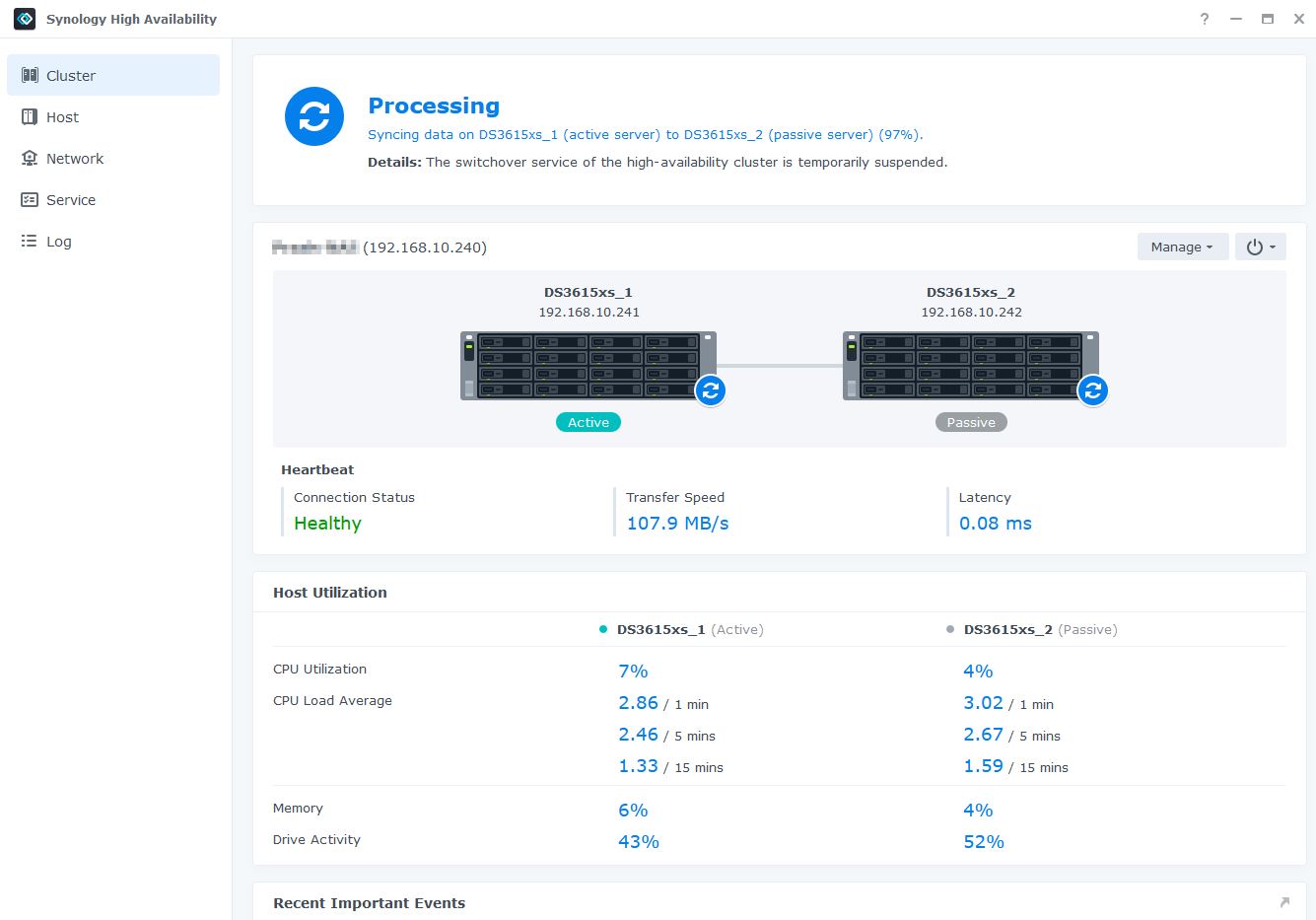Image resolution: width=1316 pixels, height=920 pixels.
Task: Click the 3.02 one-minute load average
Action: (983, 703)
